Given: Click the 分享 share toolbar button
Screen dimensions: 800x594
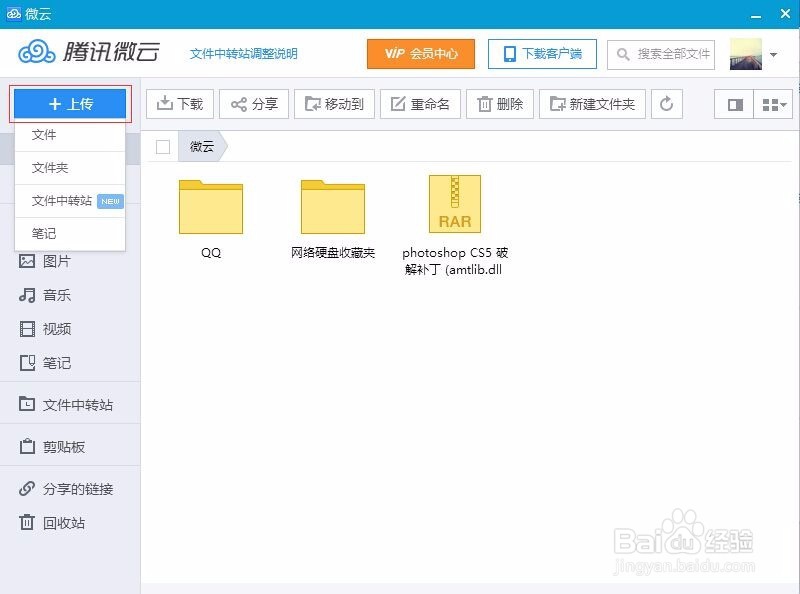Looking at the screenshot, I should pos(254,105).
